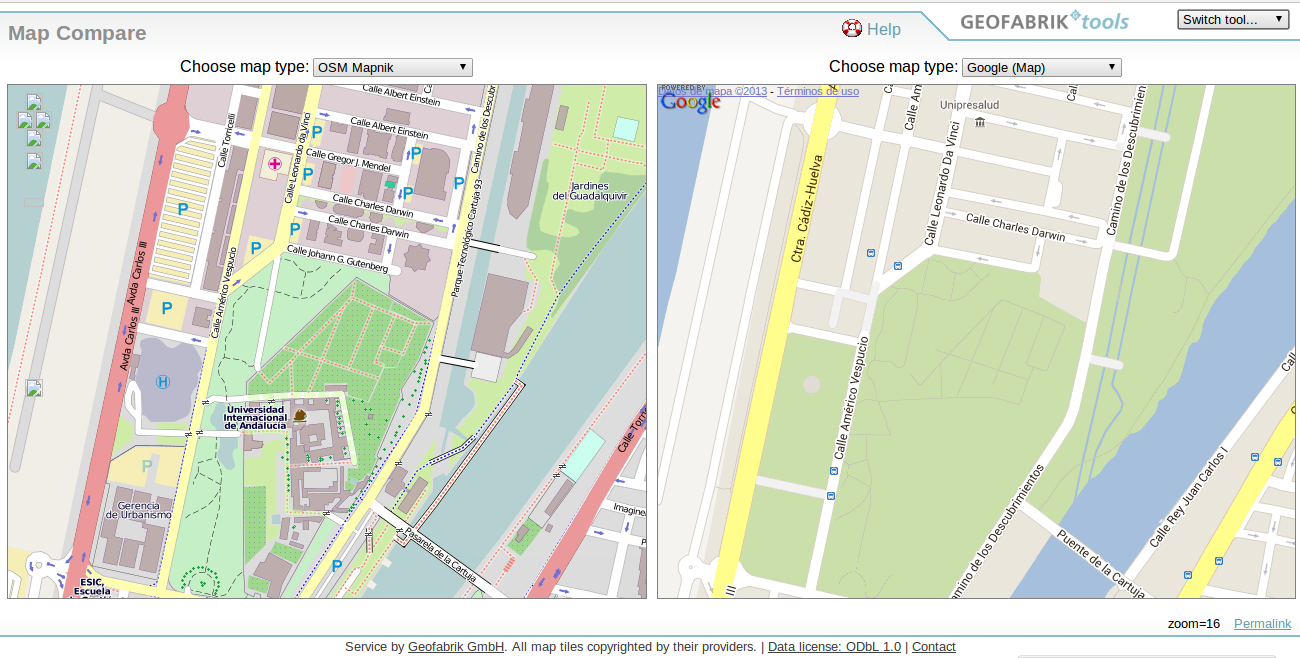The width and height of the screenshot is (1300, 658).
Task: Open left map type dropdown (OSM Mapnik)
Action: coord(393,67)
